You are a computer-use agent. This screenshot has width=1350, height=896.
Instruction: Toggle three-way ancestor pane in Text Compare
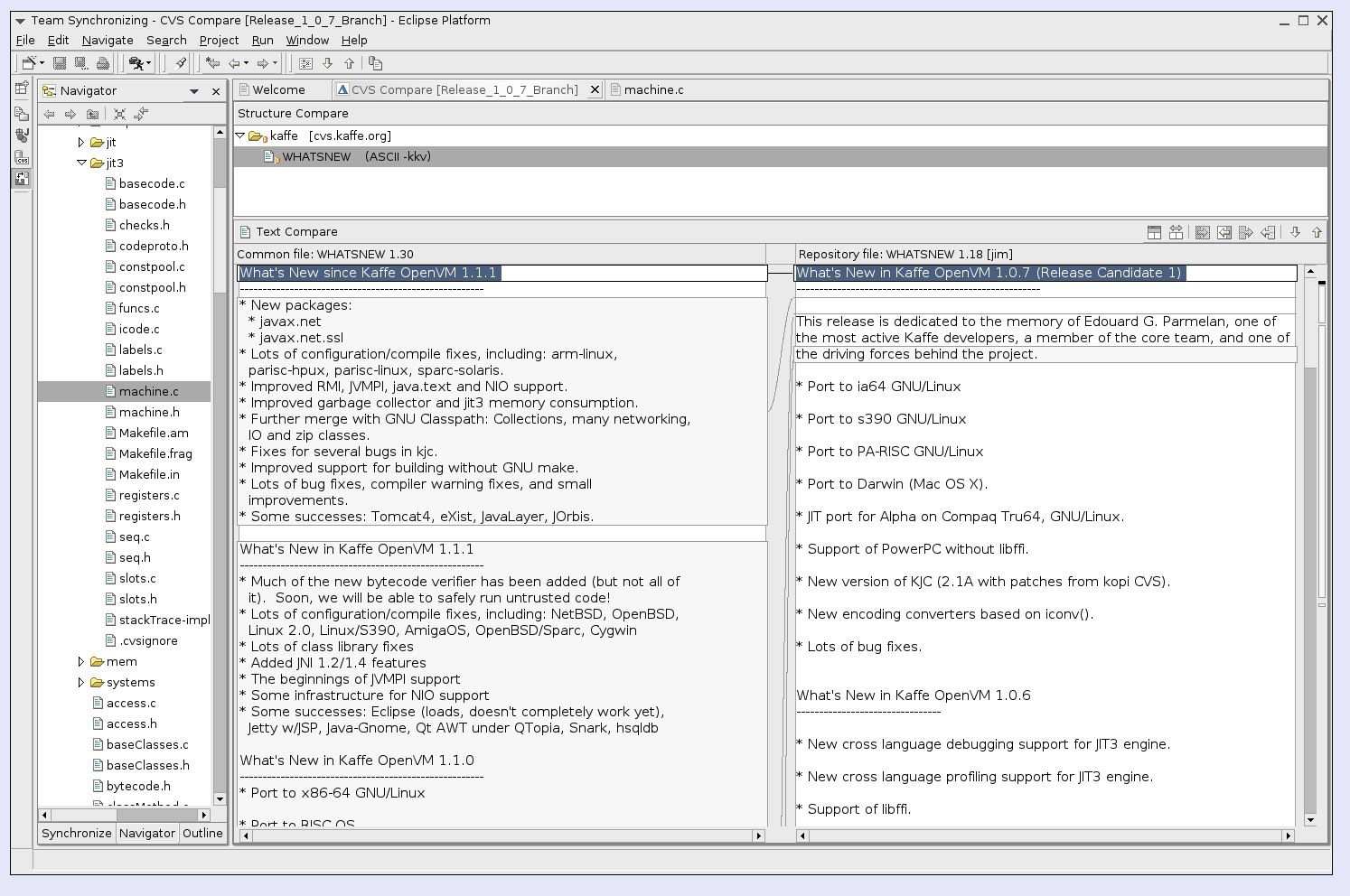point(1154,232)
